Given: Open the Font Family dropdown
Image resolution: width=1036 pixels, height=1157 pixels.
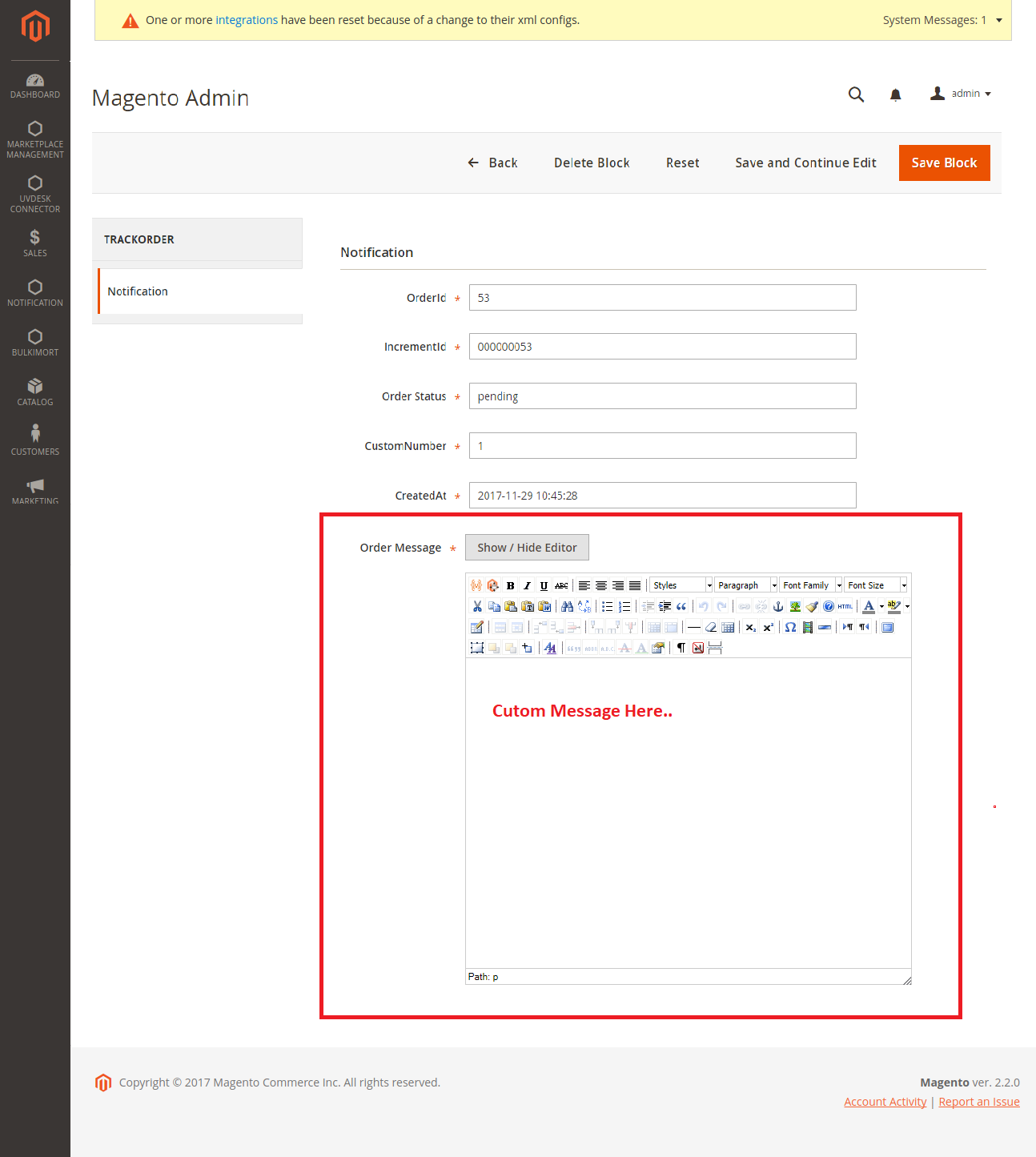Looking at the screenshot, I should point(811,585).
